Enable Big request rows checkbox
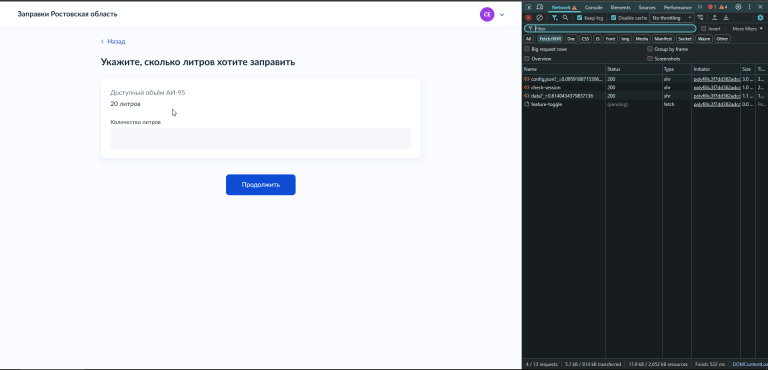Viewport: 768px width, 370px height. coord(527,49)
